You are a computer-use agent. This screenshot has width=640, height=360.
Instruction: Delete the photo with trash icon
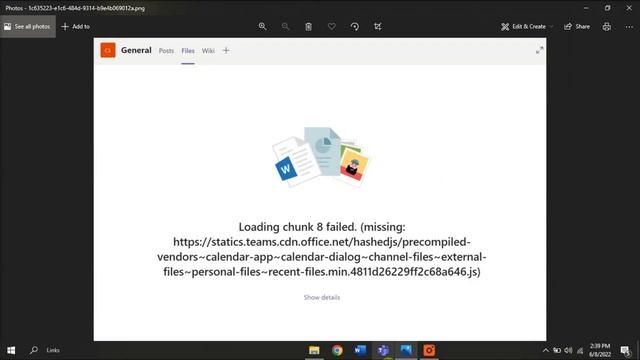(309, 27)
